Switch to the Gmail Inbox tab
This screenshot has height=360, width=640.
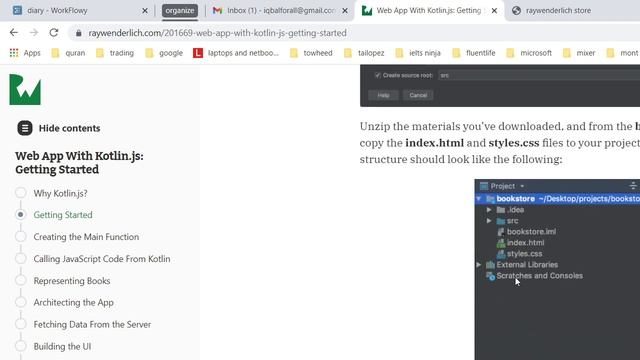pyautogui.click(x=281, y=11)
